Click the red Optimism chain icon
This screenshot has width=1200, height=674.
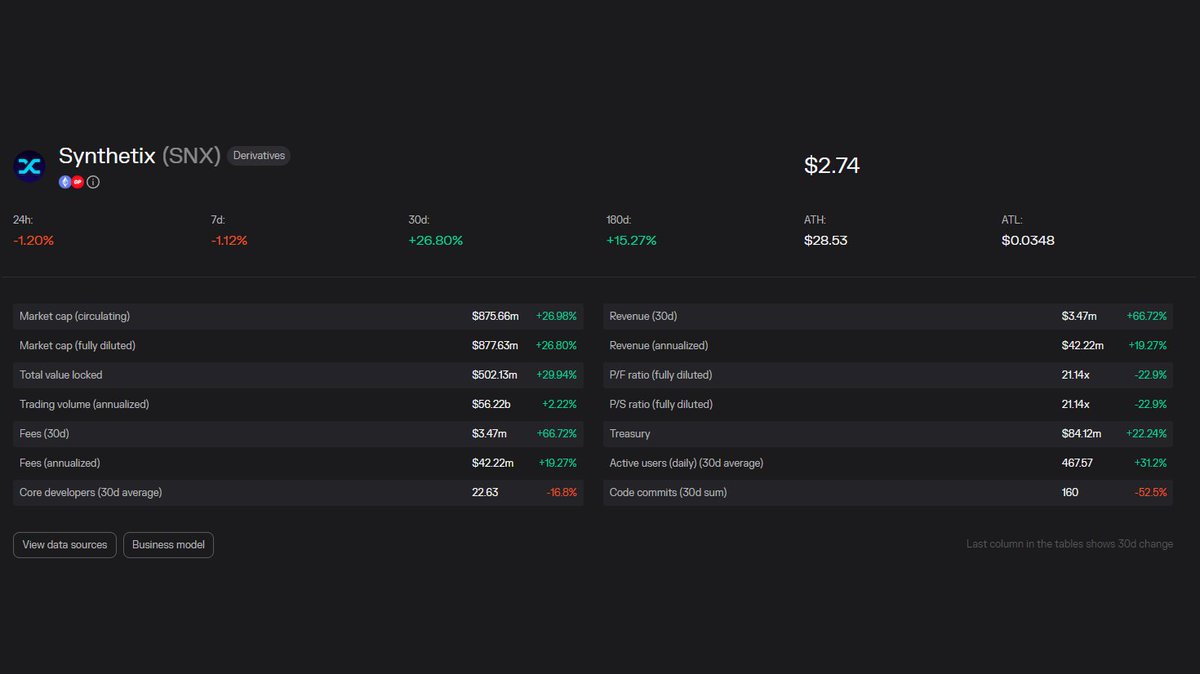[78, 182]
